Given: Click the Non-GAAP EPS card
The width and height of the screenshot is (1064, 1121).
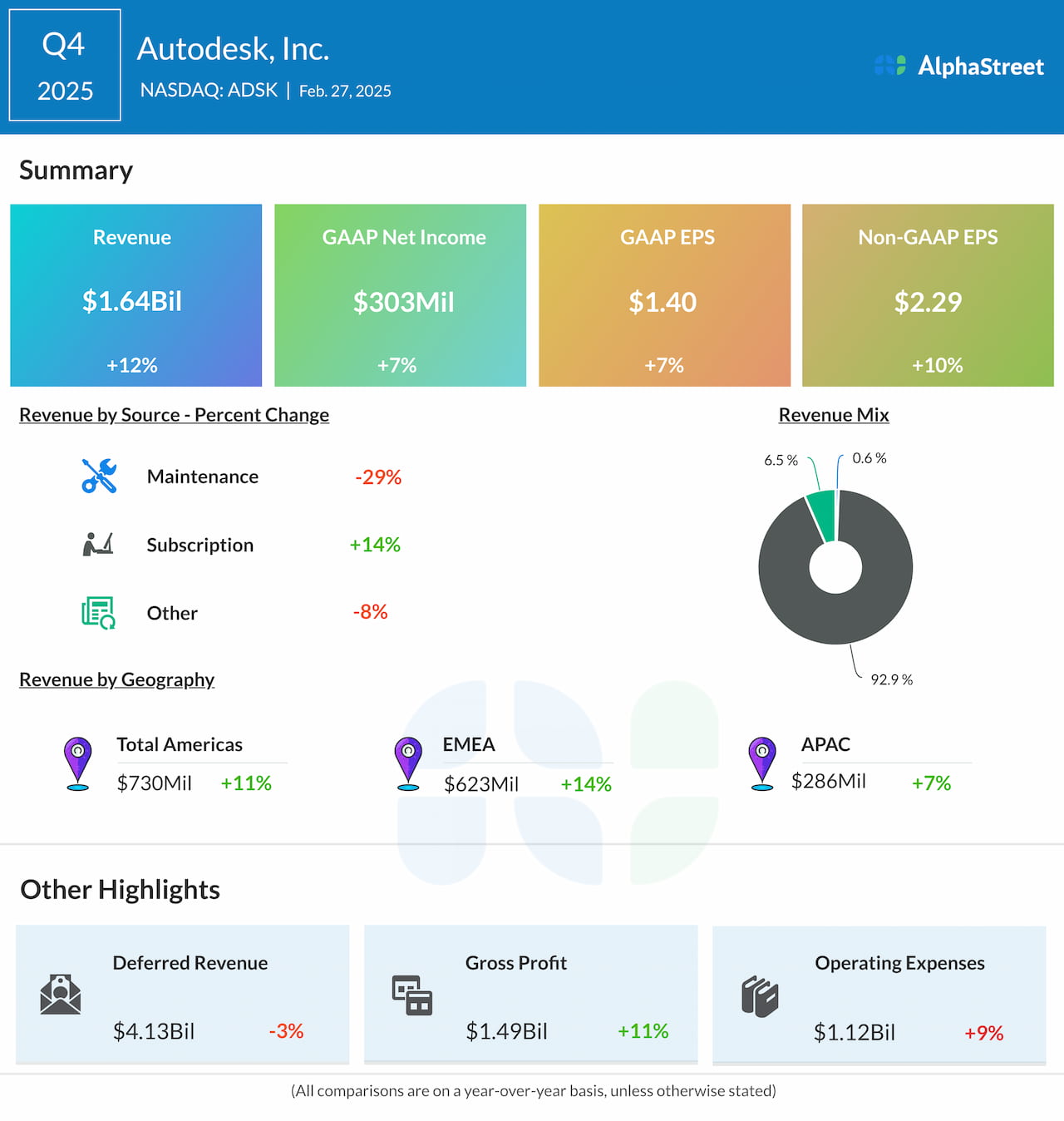Looking at the screenshot, I should coord(928,295).
